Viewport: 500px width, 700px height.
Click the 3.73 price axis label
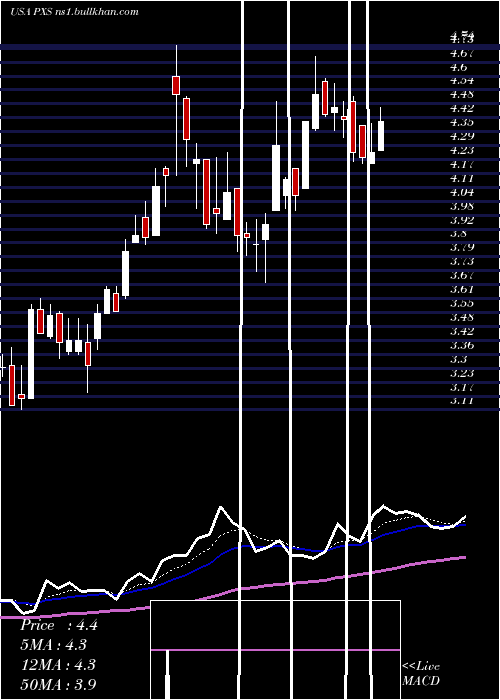[x=462, y=261]
